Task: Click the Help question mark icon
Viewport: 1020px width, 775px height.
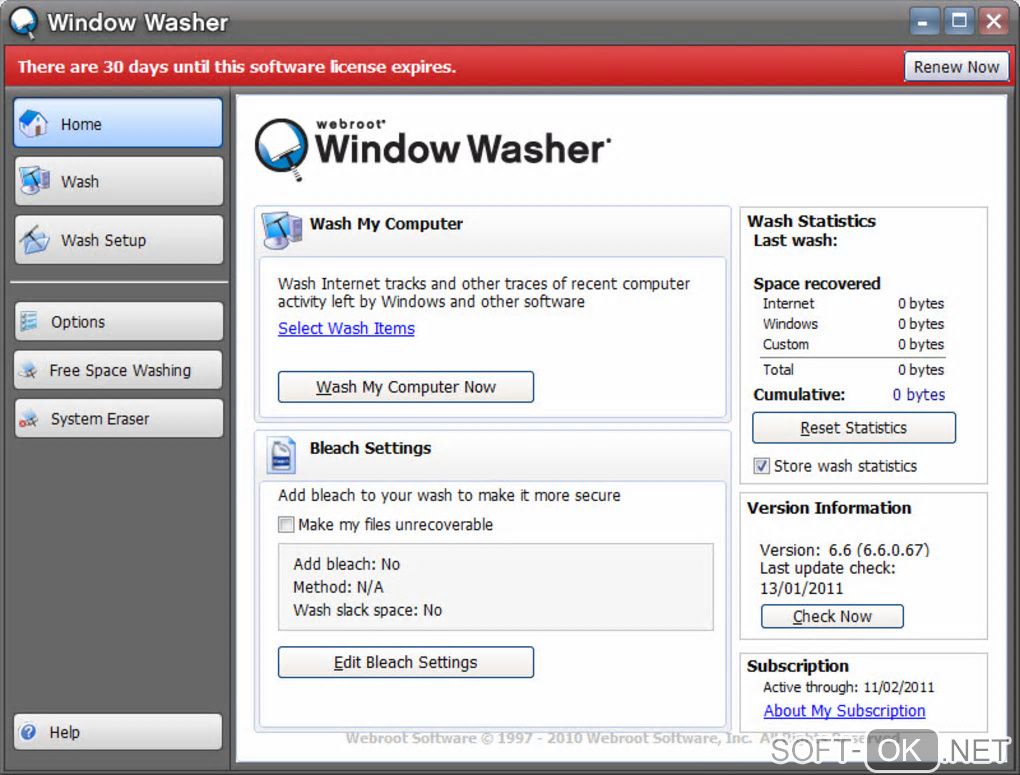Action: (28, 732)
